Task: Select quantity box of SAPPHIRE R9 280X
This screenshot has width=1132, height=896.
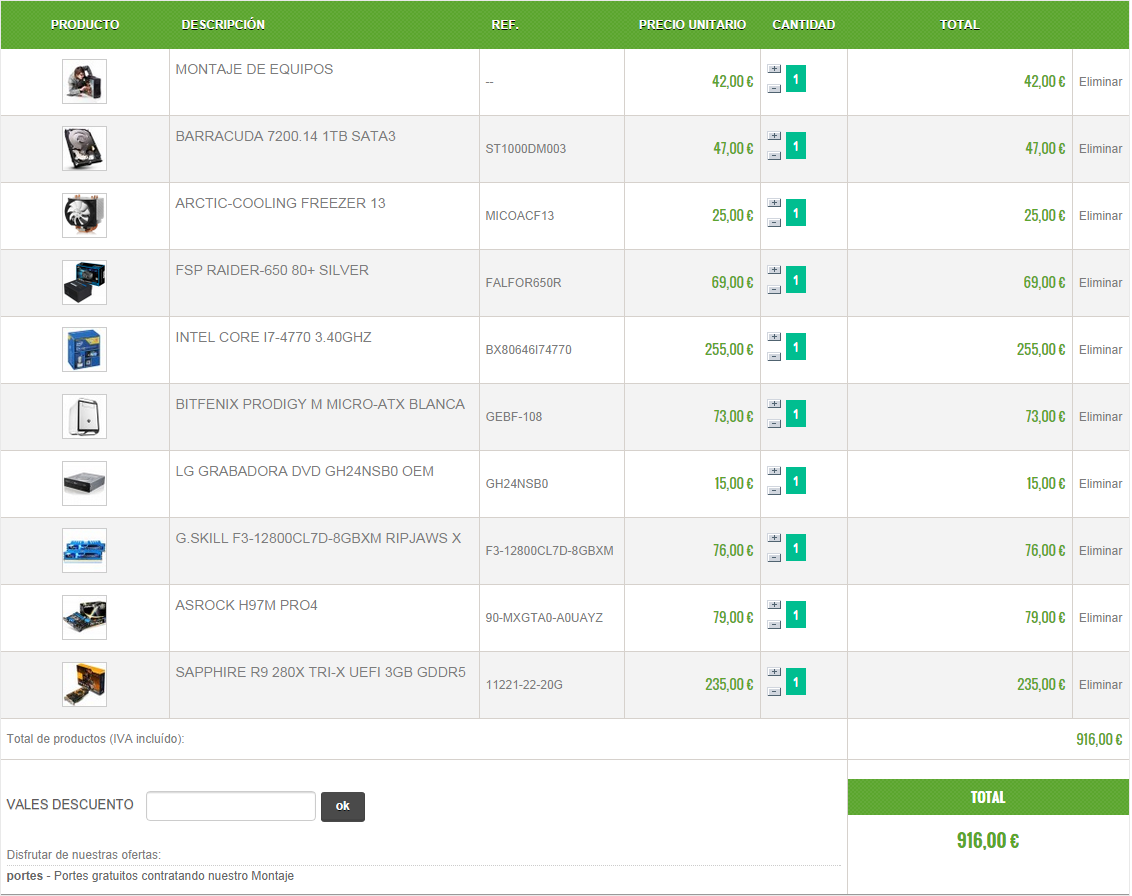Action: (796, 682)
